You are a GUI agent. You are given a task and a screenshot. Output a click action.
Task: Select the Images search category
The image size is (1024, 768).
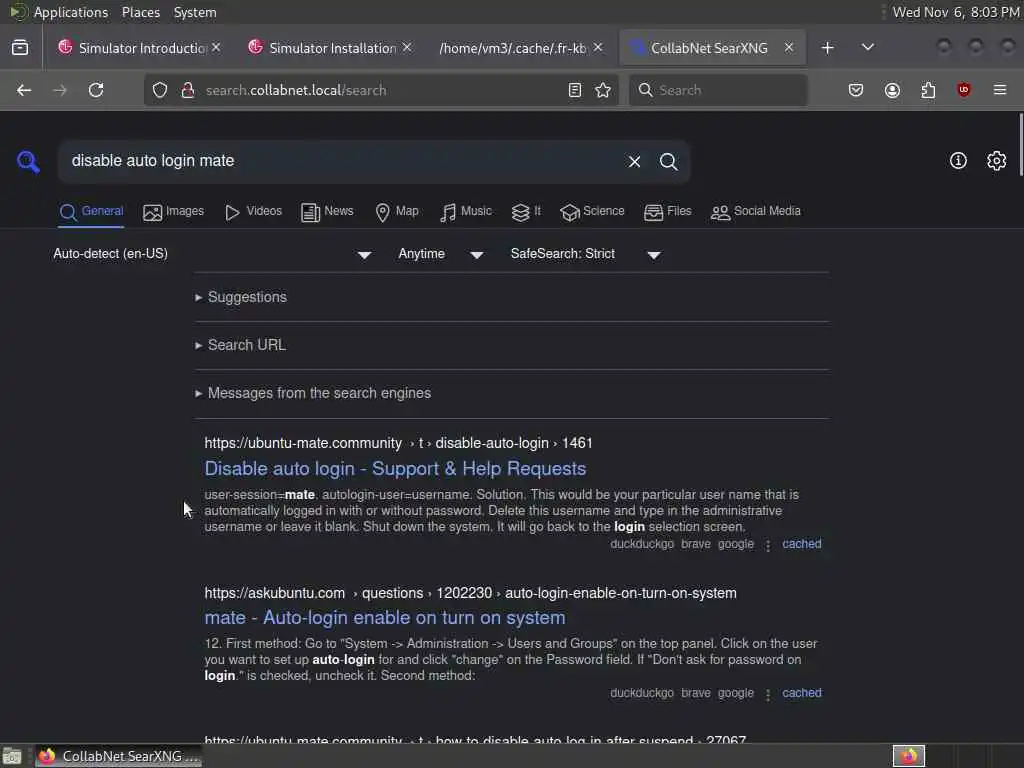(x=174, y=212)
